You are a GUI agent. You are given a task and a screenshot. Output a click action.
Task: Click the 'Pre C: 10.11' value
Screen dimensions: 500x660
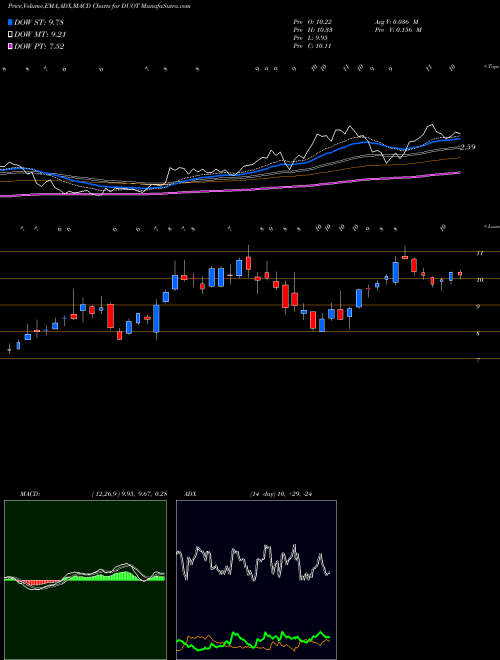(x=313, y=46)
